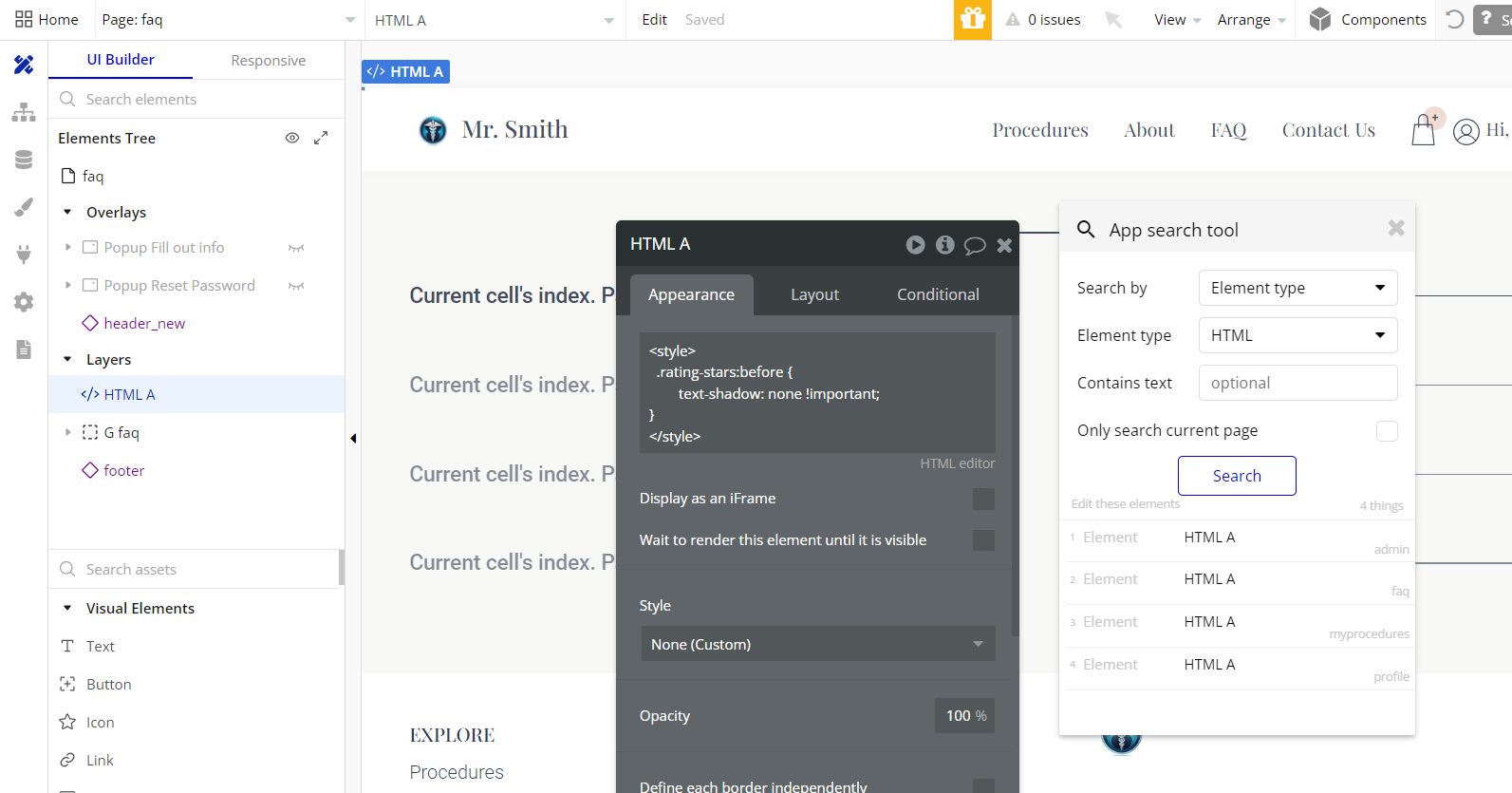Click the Contact Us nav link
Screen dimensions: 1512x793
click(x=1328, y=130)
